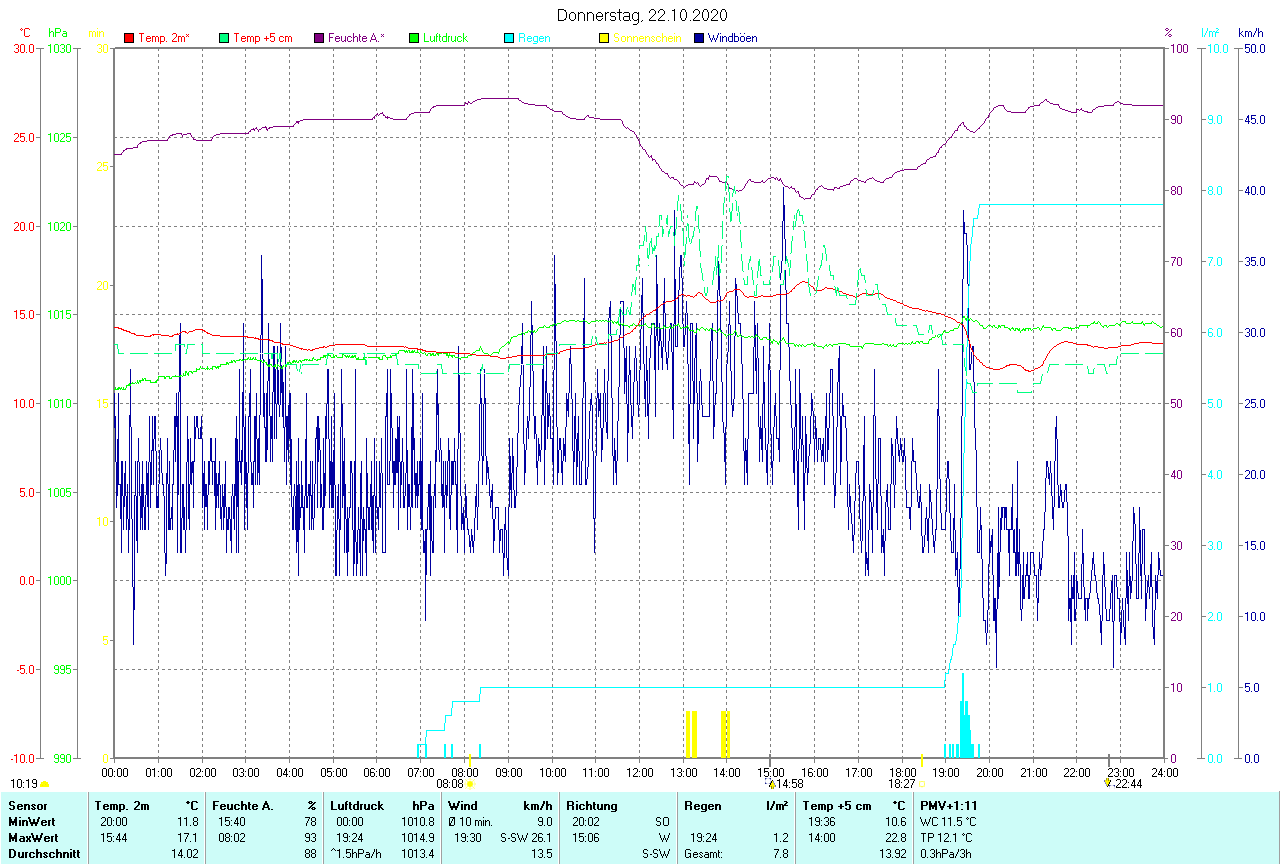This screenshot has height=864, width=1280.
Task: Click the chart title 'Donnerstag, 22.10.2020'
Action: pos(640,15)
